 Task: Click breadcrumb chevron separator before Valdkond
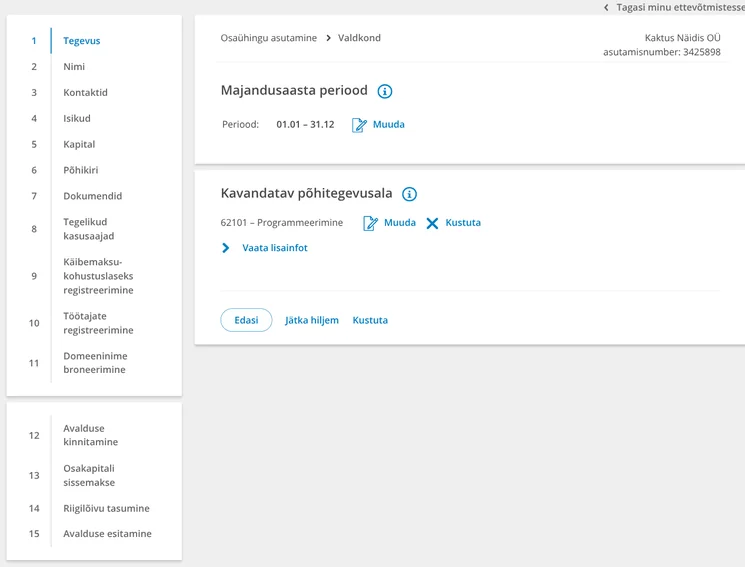click(328, 38)
